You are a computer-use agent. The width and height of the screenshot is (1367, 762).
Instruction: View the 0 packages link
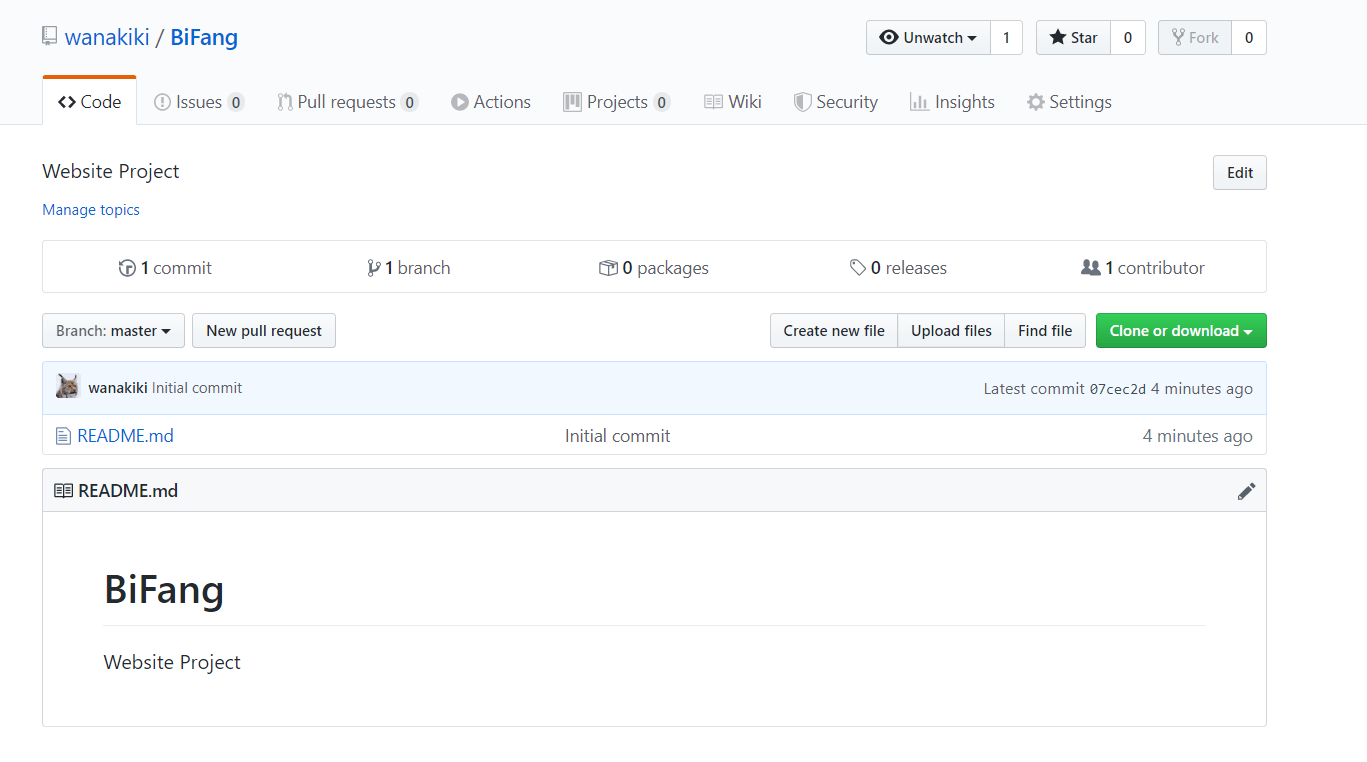click(x=654, y=268)
